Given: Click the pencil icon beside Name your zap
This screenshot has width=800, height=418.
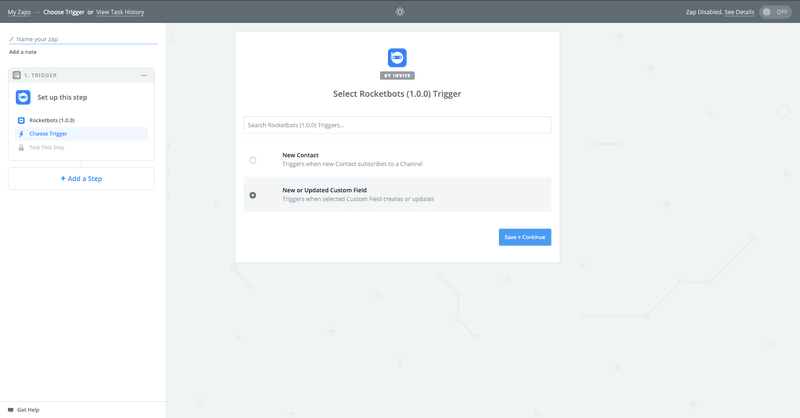Looking at the screenshot, I should [11, 39].
